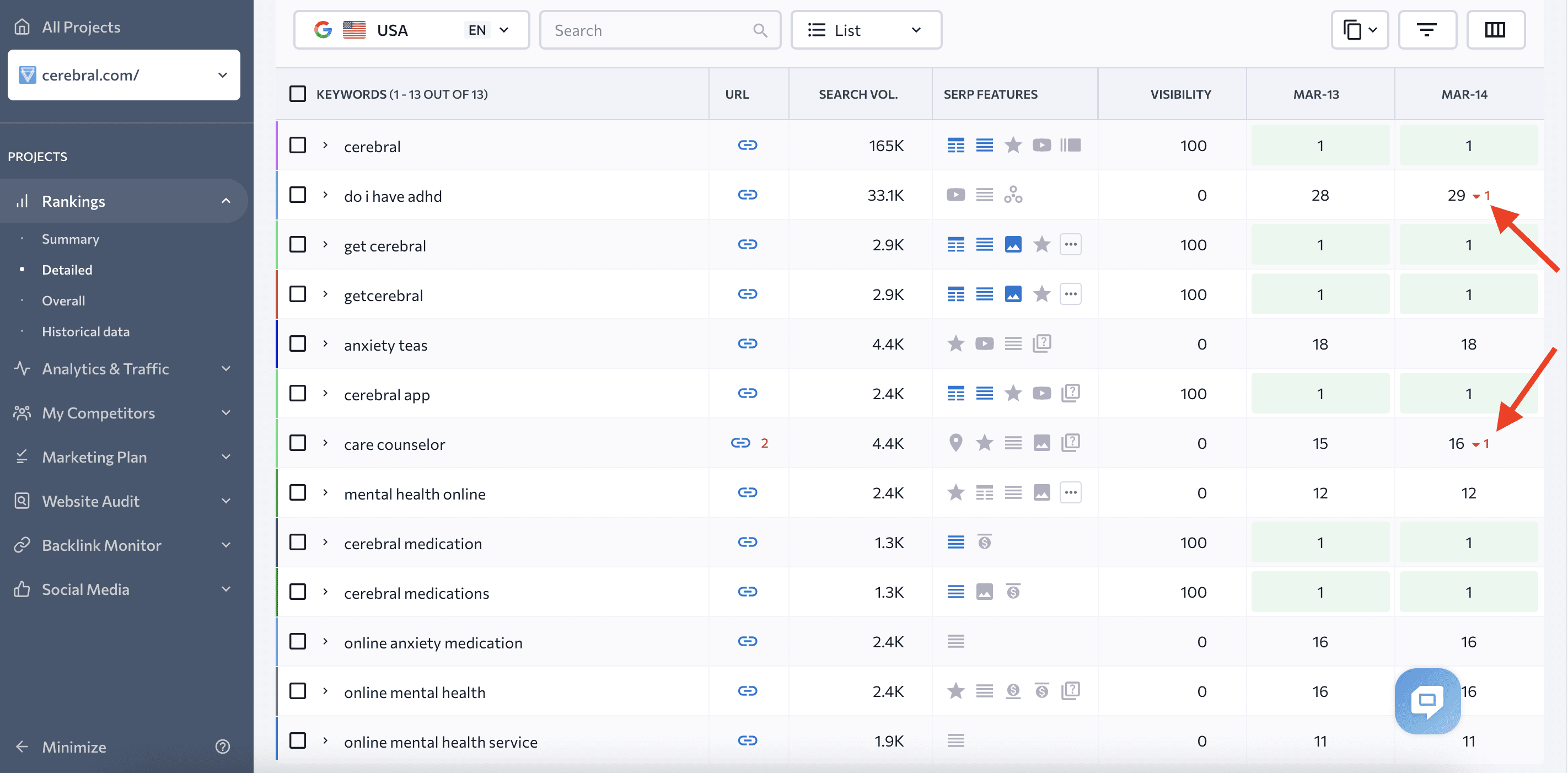1568x773 pixels.
Task: Click more SERP features button for getcerebral
Action: click(x=1070, y=294)
